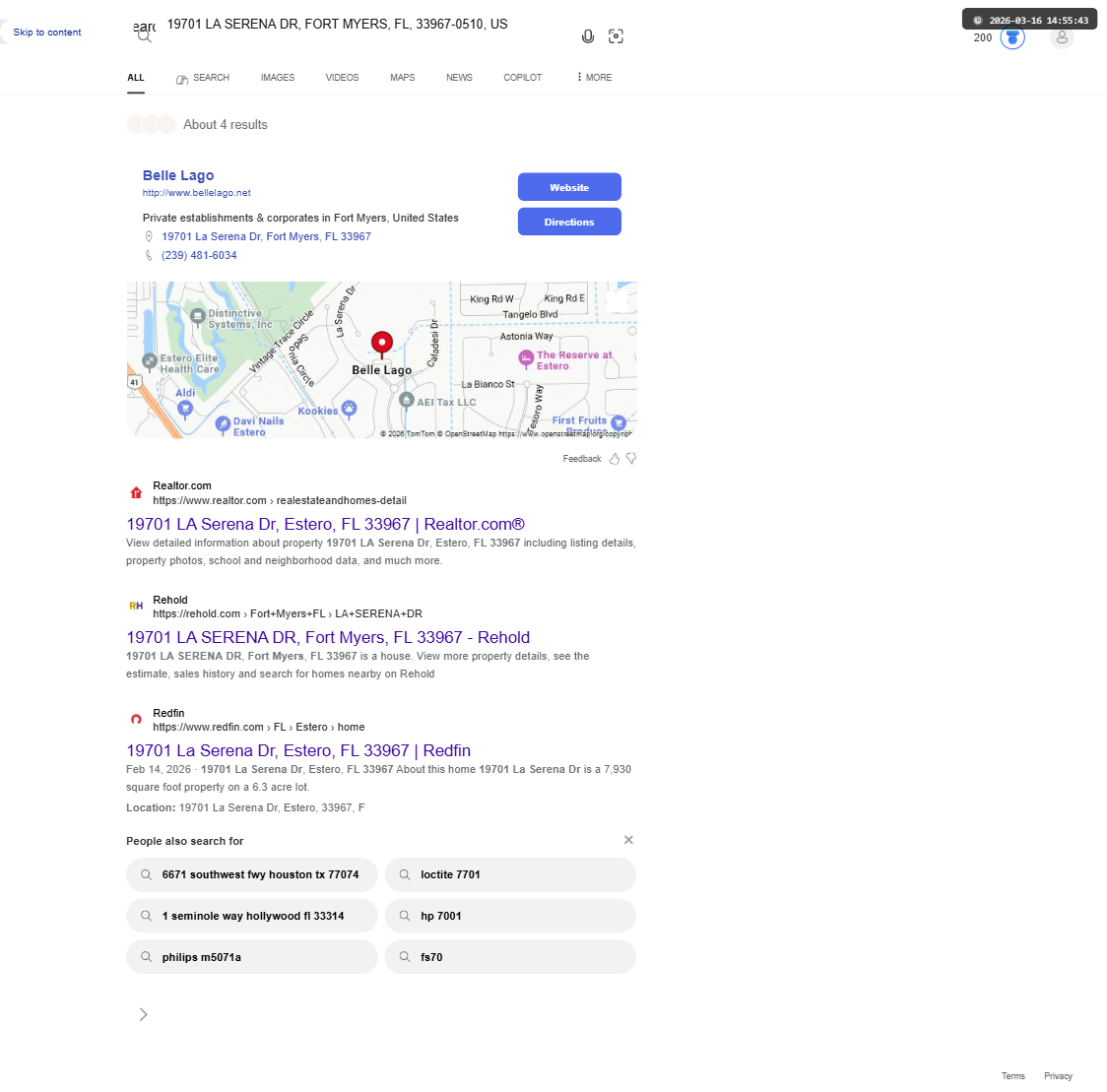Select AEI Tax LLC map marker
1107x1092 pixels.
407,400
